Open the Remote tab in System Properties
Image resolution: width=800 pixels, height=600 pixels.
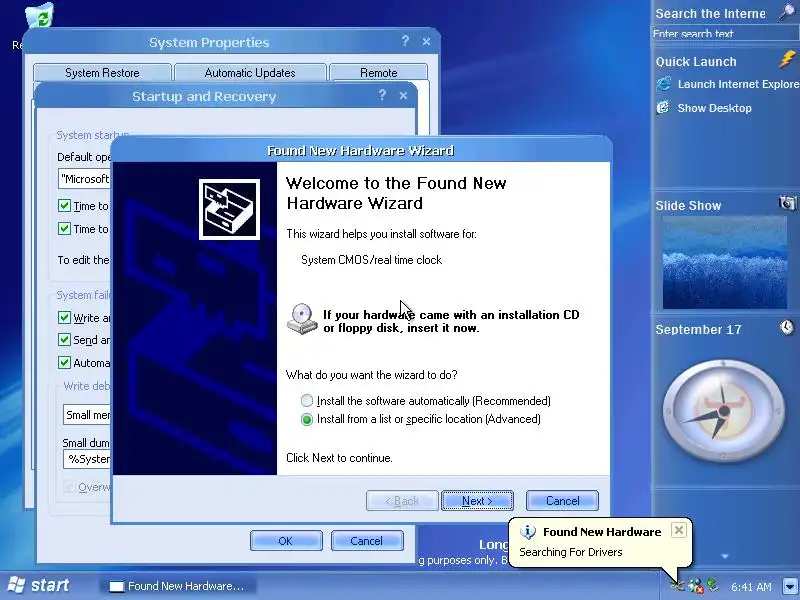pos(379,73)
